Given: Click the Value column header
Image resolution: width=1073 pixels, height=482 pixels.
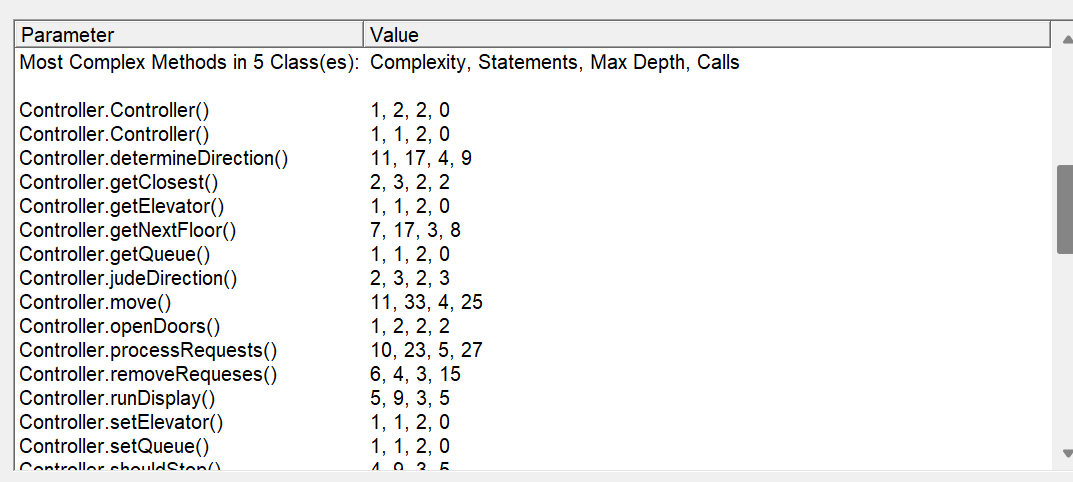Looking at the screenshot, I should [708, 35].
